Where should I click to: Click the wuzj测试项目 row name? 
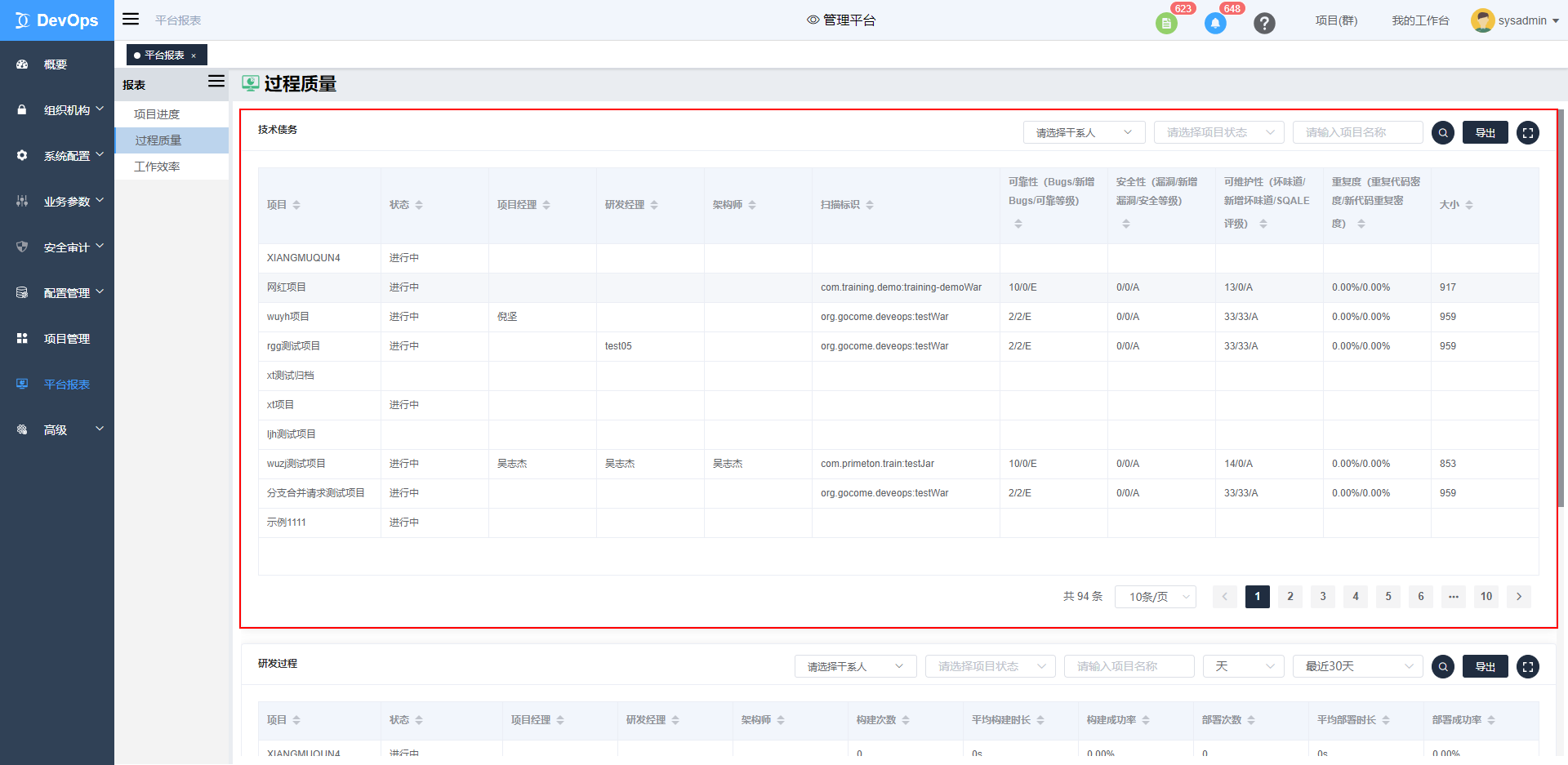click(296, 464)
